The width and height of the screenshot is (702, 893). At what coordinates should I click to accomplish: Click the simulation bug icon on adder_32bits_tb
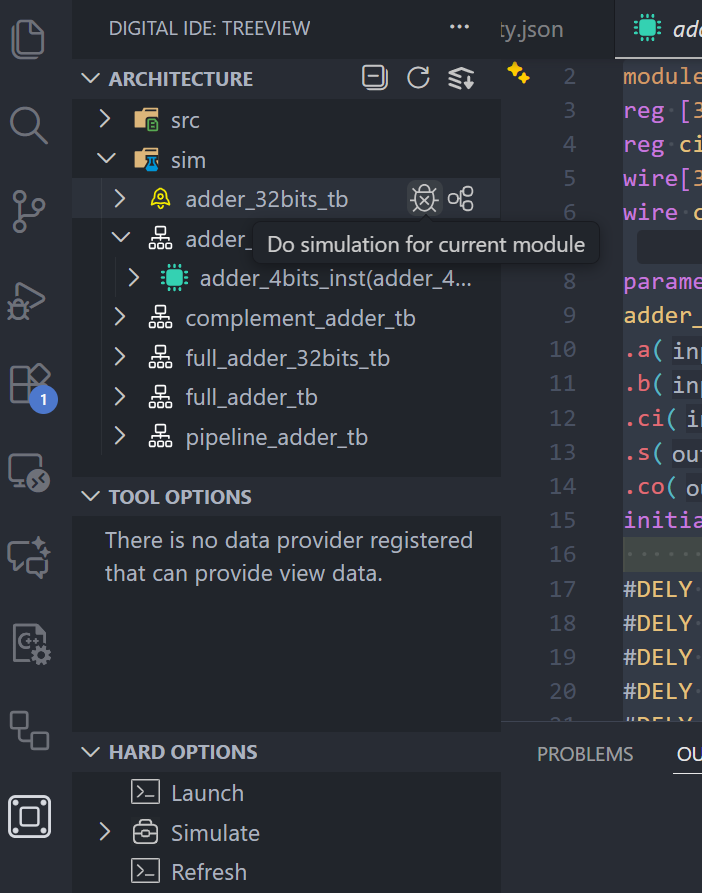(x=425, y=199)
